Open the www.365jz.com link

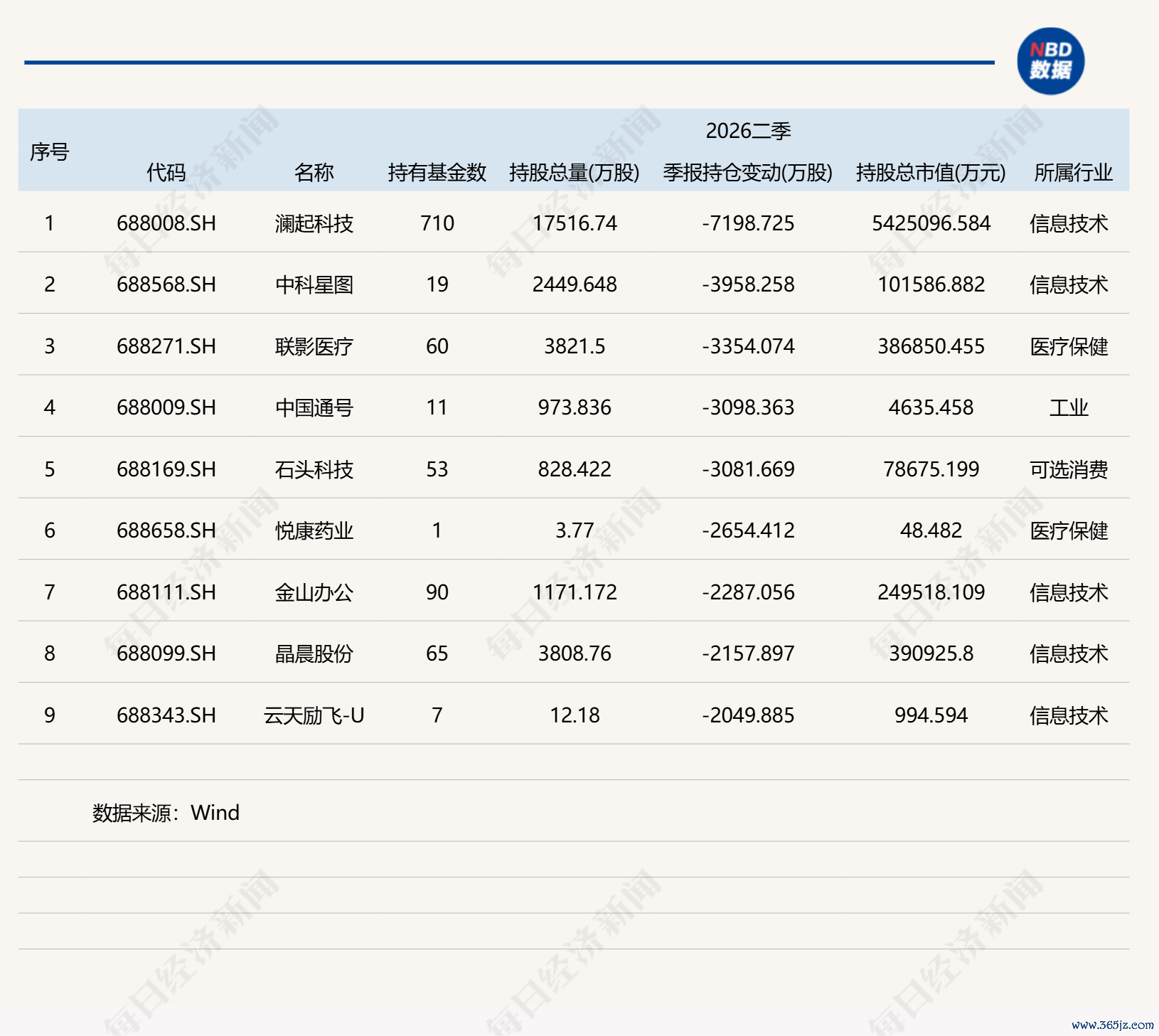point(1112,1025)
